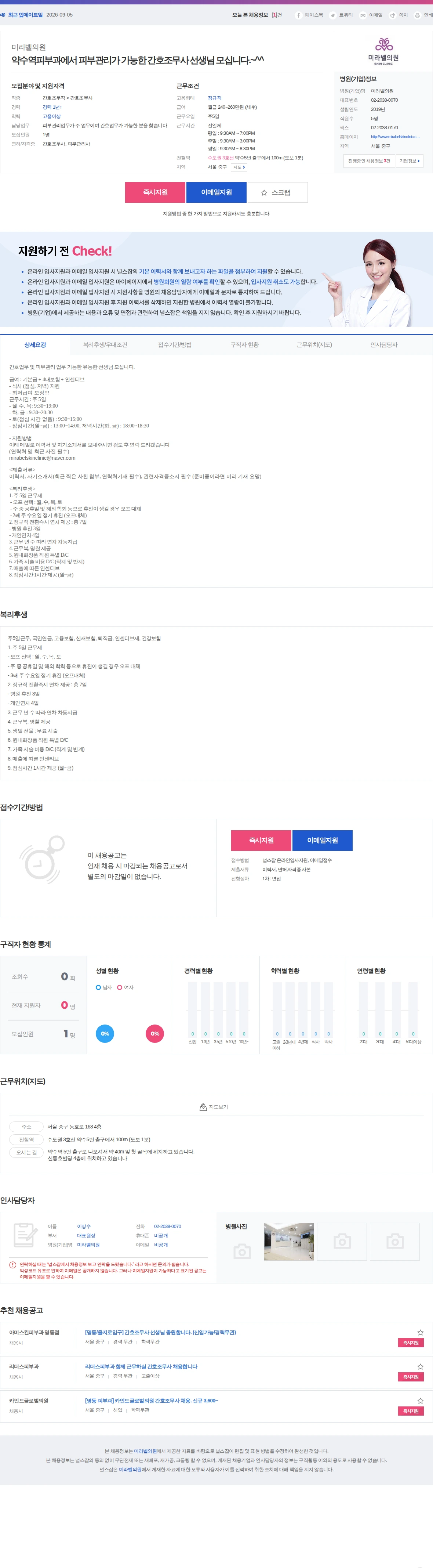Share the posting via 페이스북 icon
The width and height of the screenshot is (433, 1568).
click(x=299, y=15)
